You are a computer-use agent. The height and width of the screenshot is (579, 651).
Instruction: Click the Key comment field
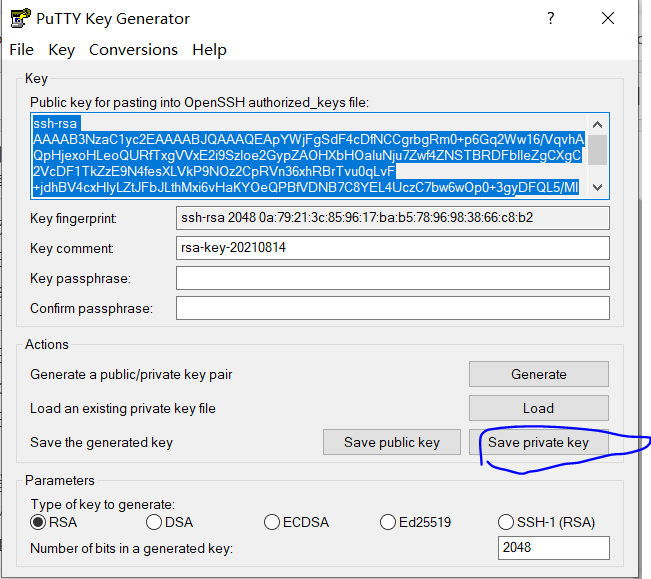pyautogui.click(x=393, y=248)
